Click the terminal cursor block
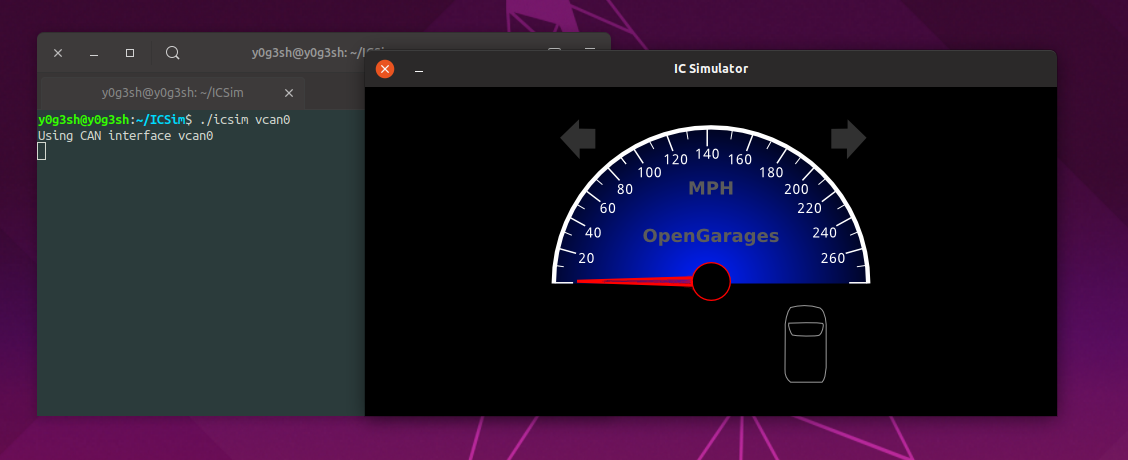Screen dimensions: 1128x460 tap(42, 151)
